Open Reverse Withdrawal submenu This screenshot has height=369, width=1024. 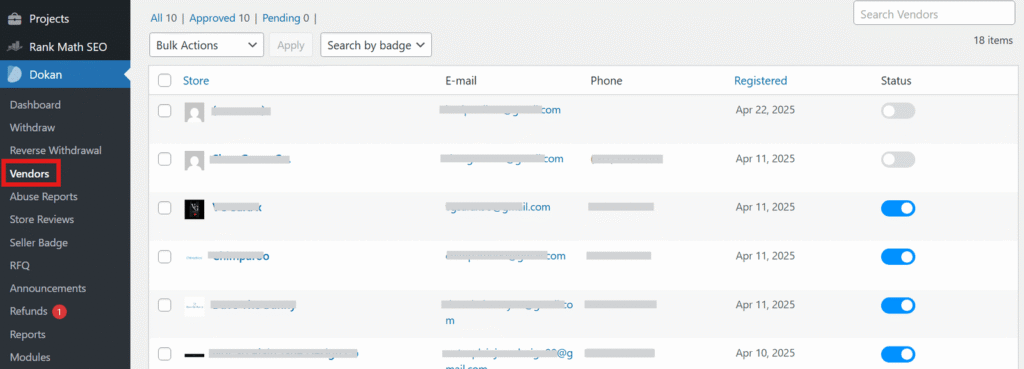56,150
